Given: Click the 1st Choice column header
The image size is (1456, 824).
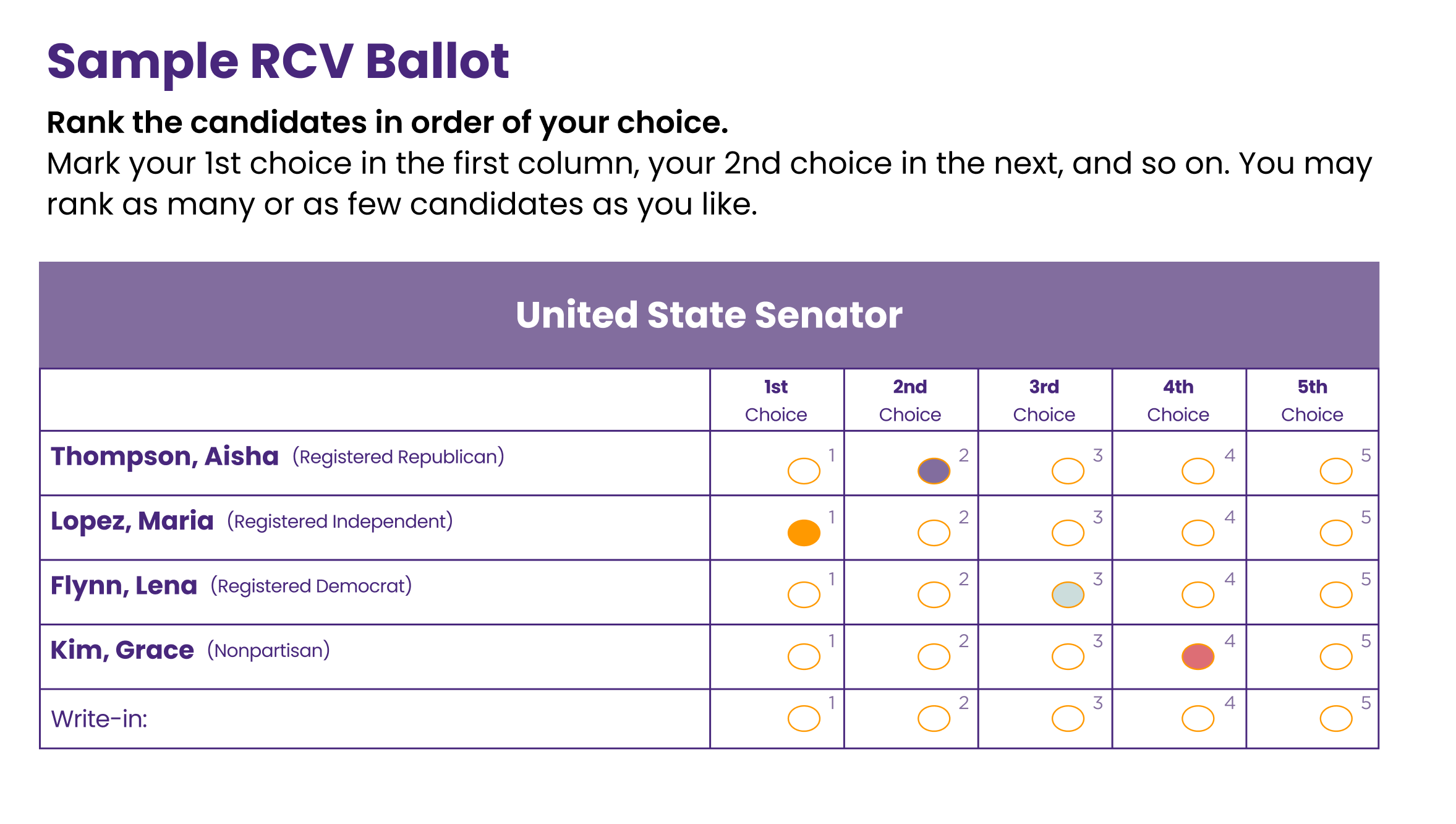Looking at the screenshot, I should (x=776, y=400).
